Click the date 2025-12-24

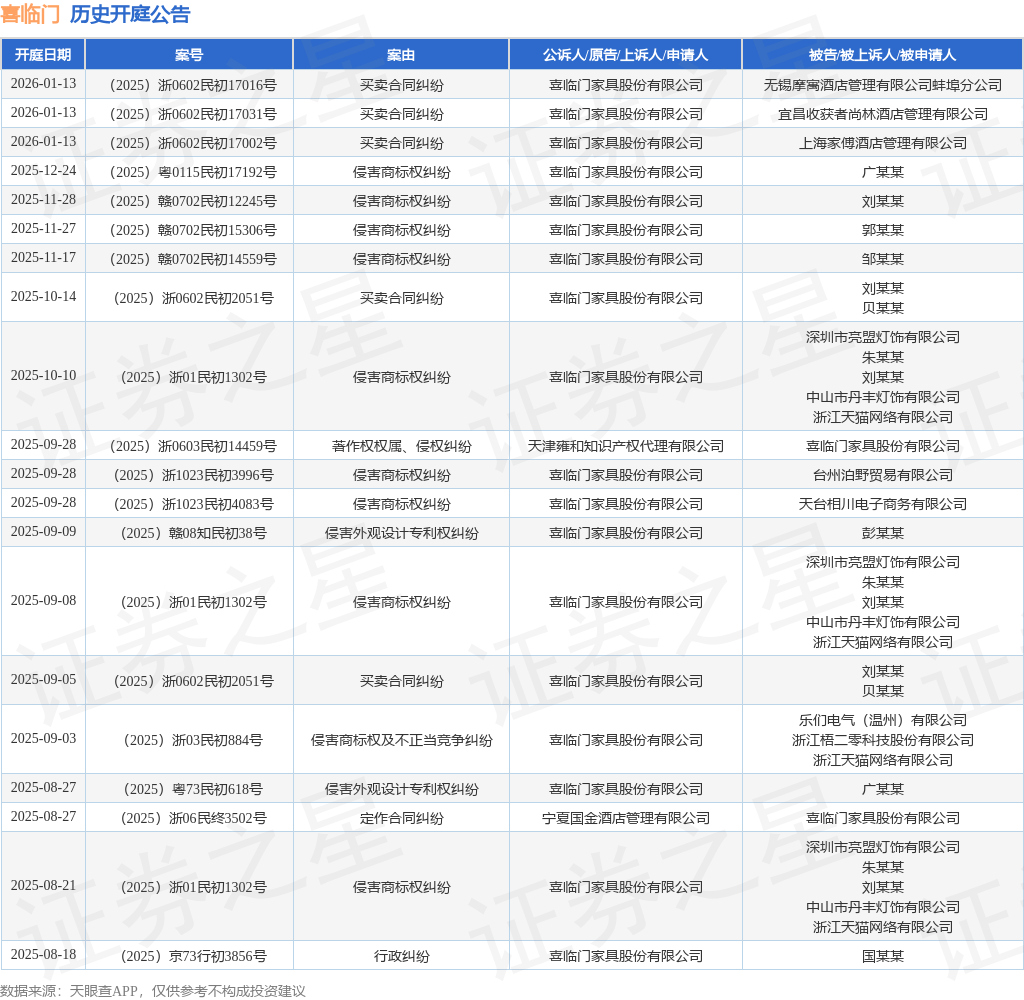(43, 170)
